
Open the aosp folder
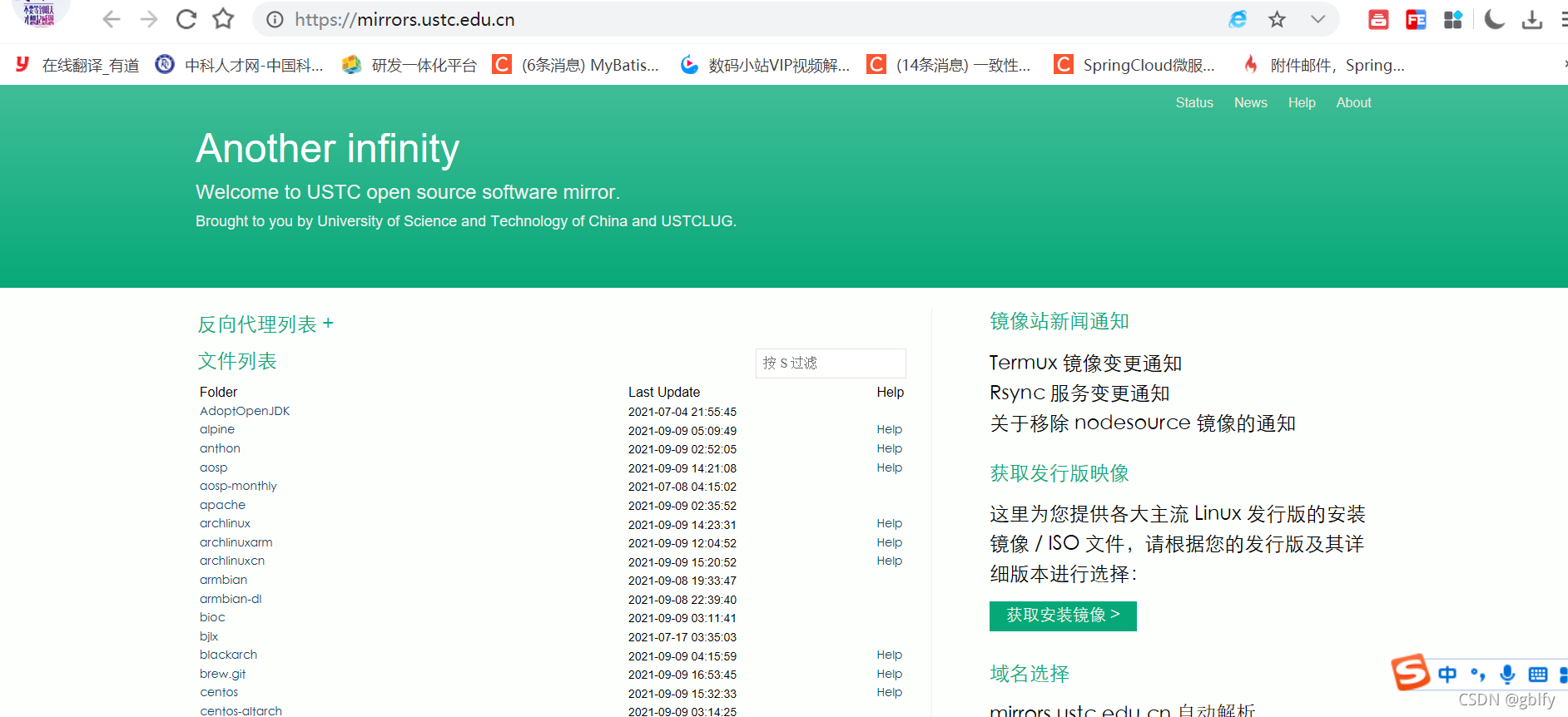(x=213, y=467)
